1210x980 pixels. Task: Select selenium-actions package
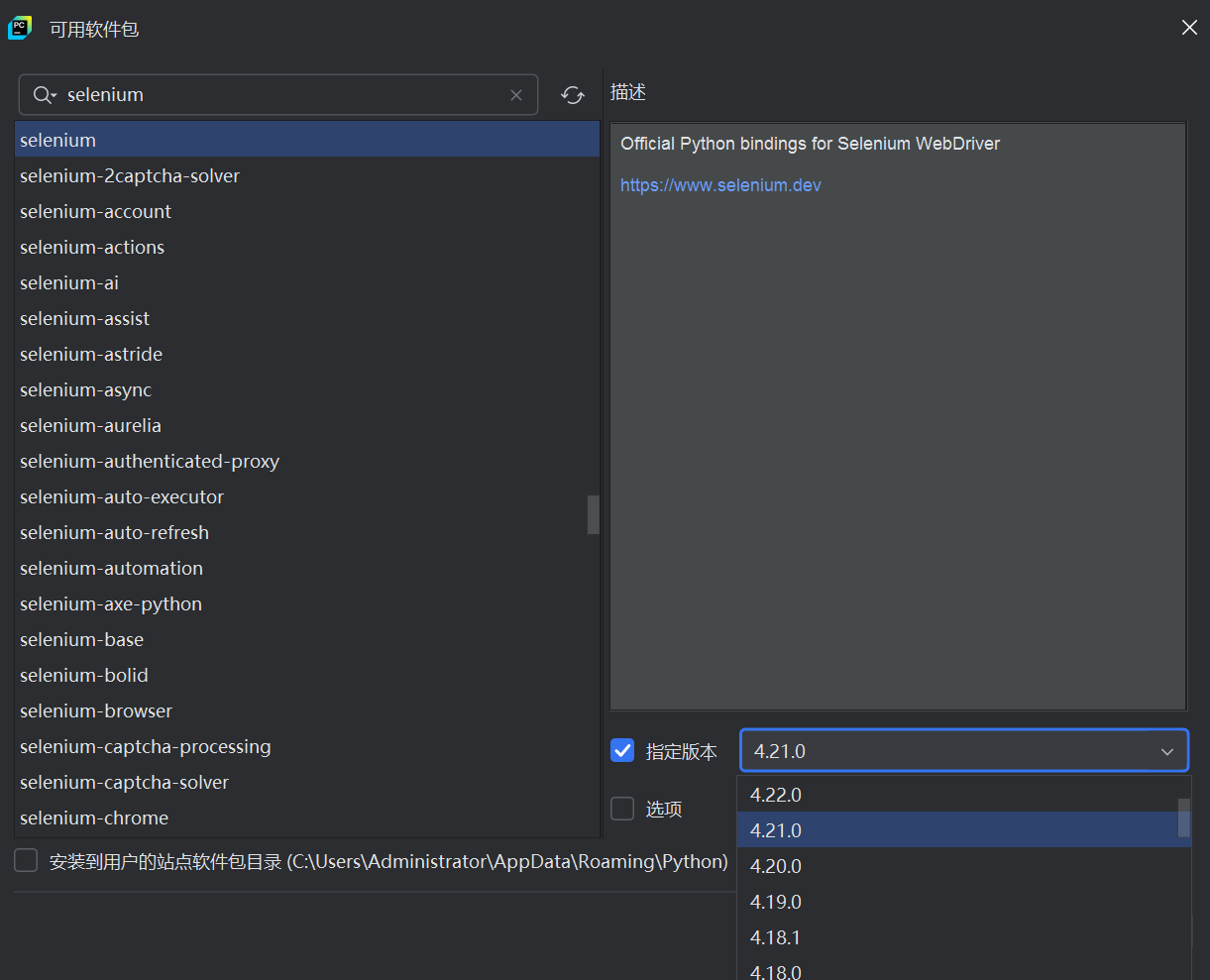tap(307, 247)
